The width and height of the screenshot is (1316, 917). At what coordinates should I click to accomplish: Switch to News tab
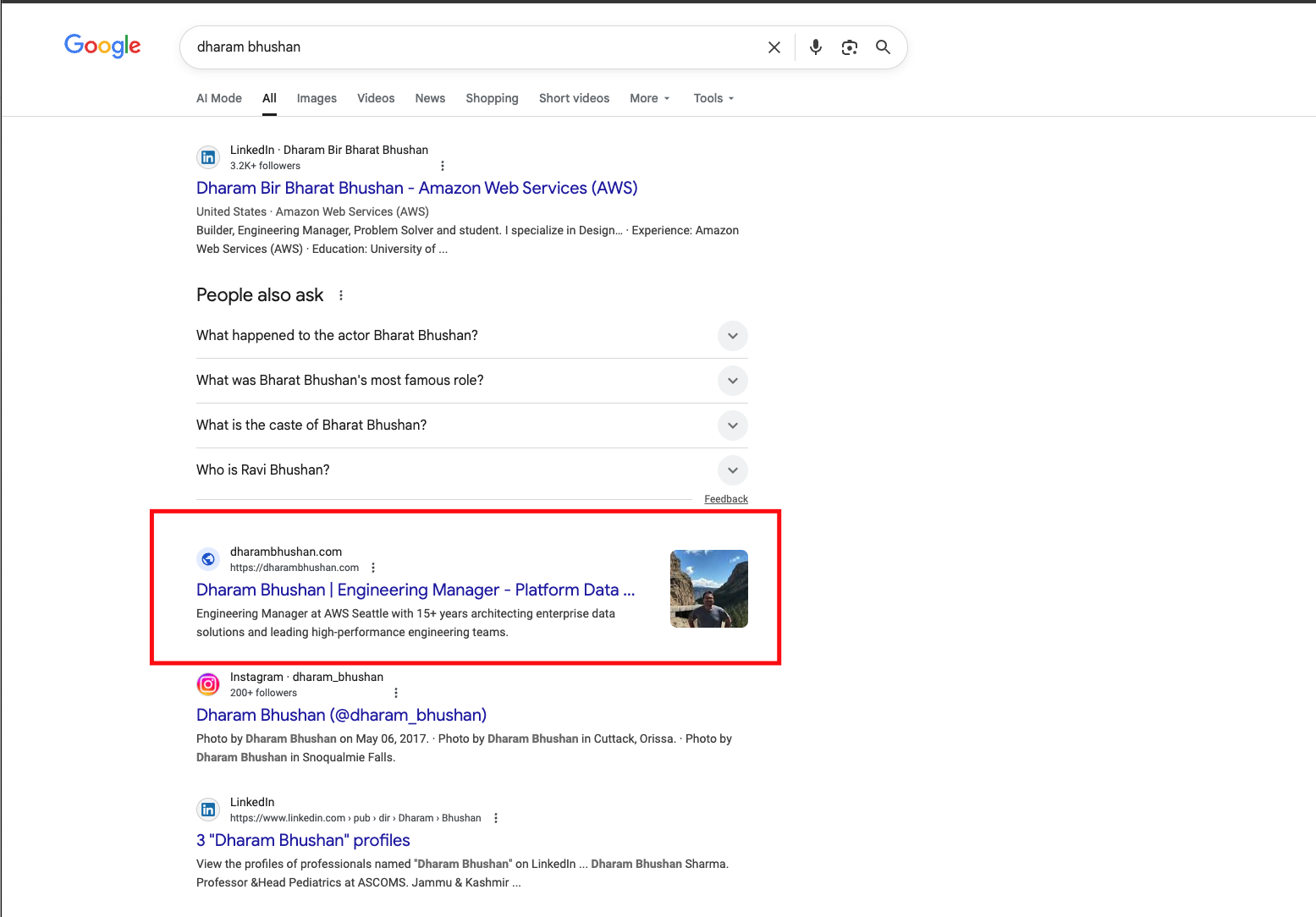coord(430,98)
